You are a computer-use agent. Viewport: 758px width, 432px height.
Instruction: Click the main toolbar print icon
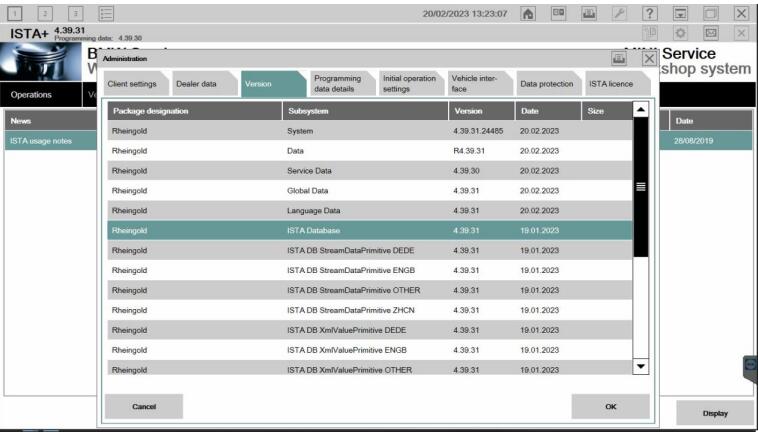(589, 14)
